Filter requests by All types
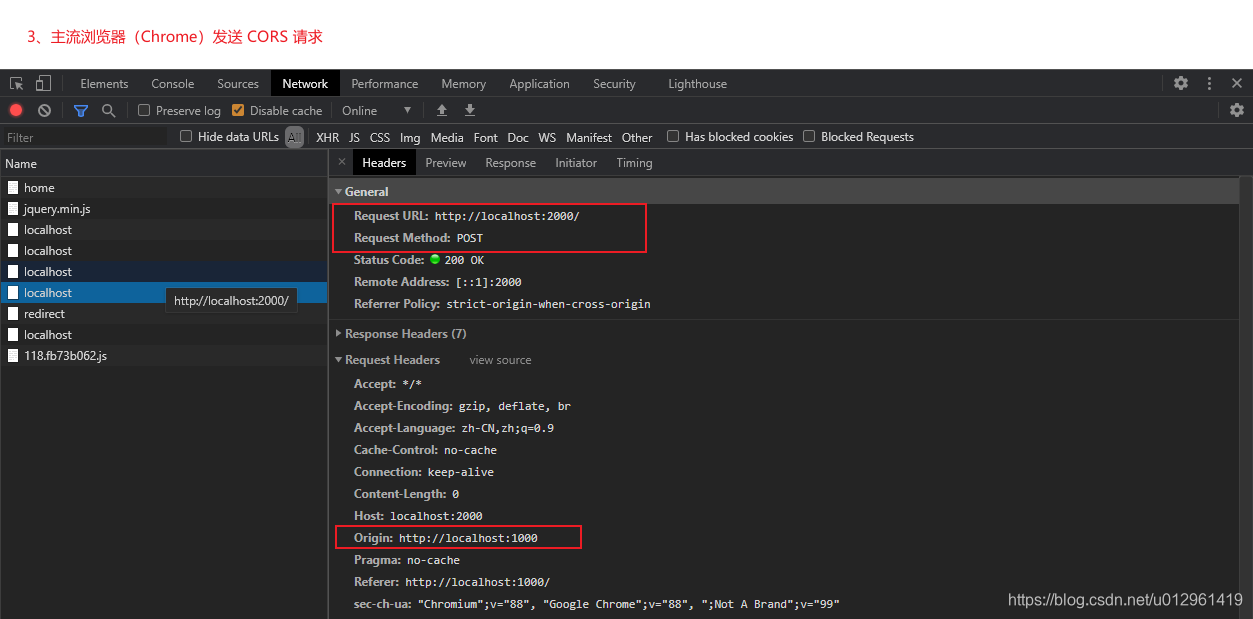This screenshot has width=1253, height=619. pyautogui.click(x=294, y=137)
